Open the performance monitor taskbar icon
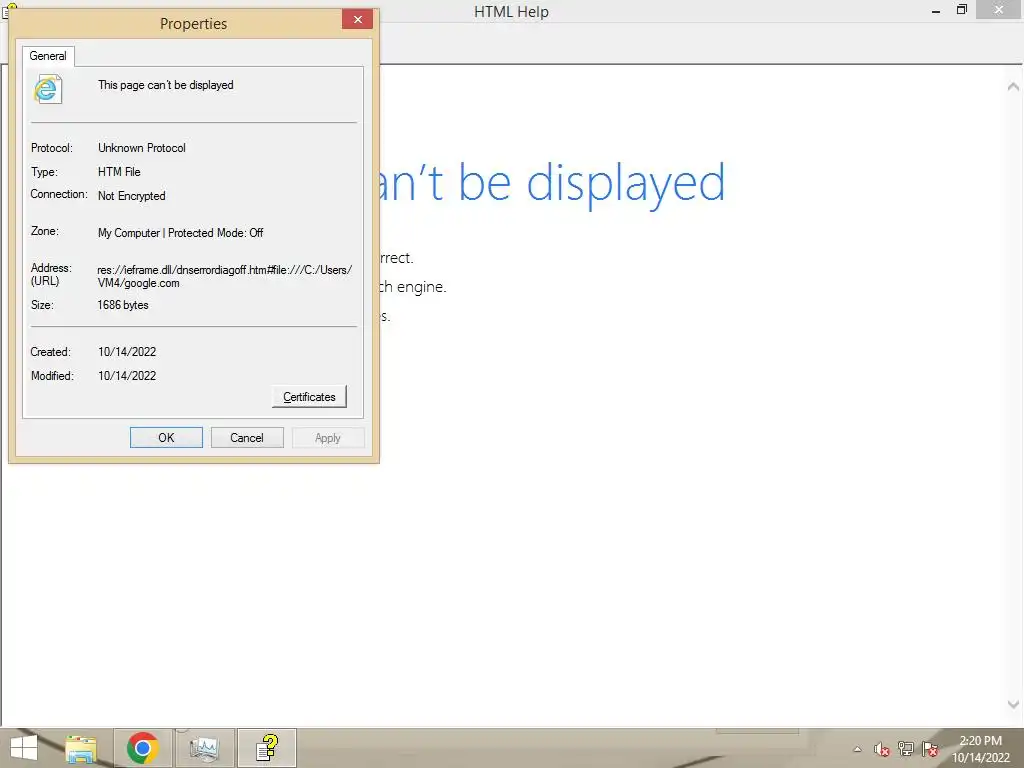 point(204,748)
